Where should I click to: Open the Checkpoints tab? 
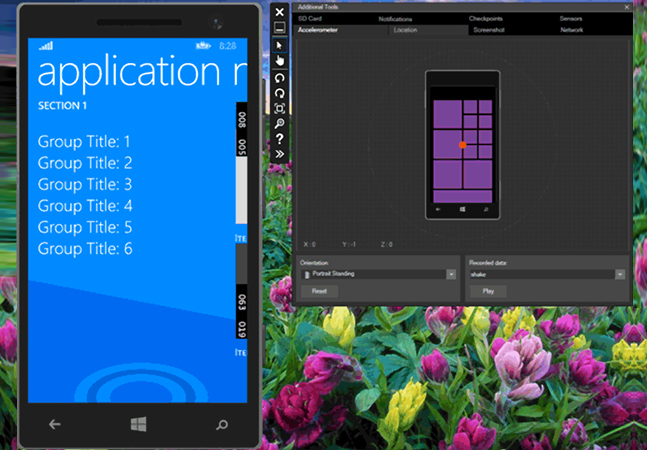[x=485, y=19]
